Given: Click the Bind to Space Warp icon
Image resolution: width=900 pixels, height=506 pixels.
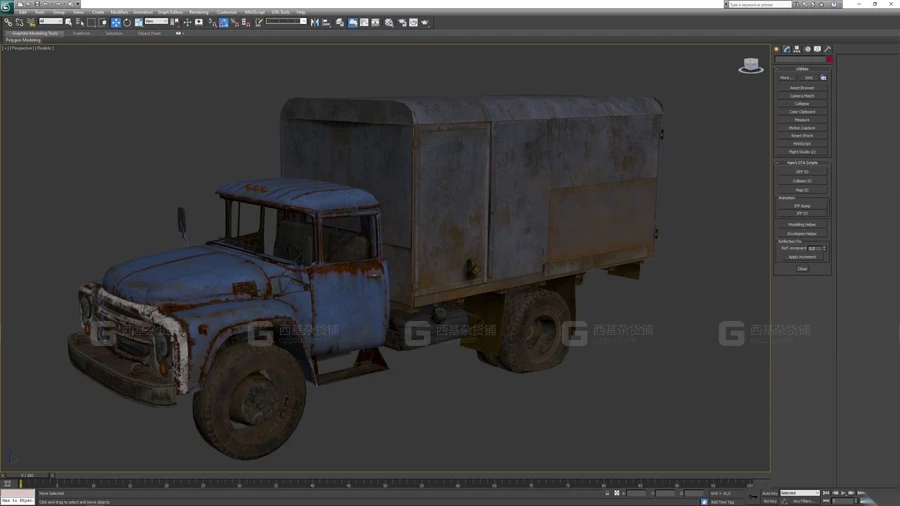Looking at the screenshot, I should pyautogui.click(x=31, y=22).
